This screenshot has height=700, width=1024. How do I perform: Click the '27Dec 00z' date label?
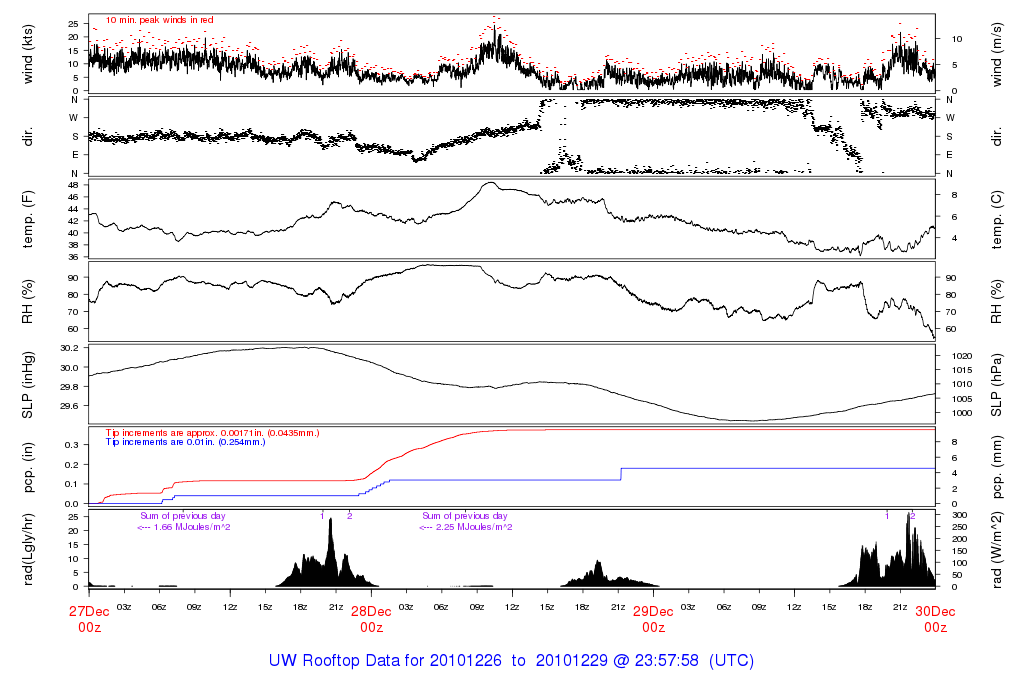click(x=89, y=619)
